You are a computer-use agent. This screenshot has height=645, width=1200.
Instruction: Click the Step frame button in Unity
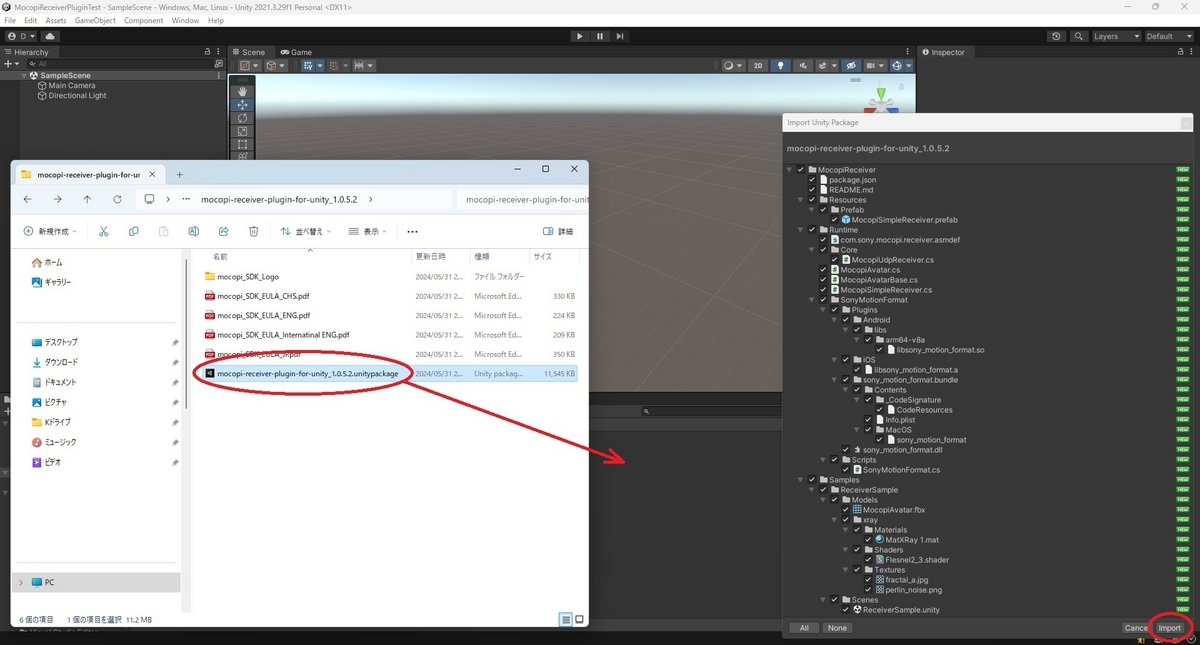[x=620, y=36]
